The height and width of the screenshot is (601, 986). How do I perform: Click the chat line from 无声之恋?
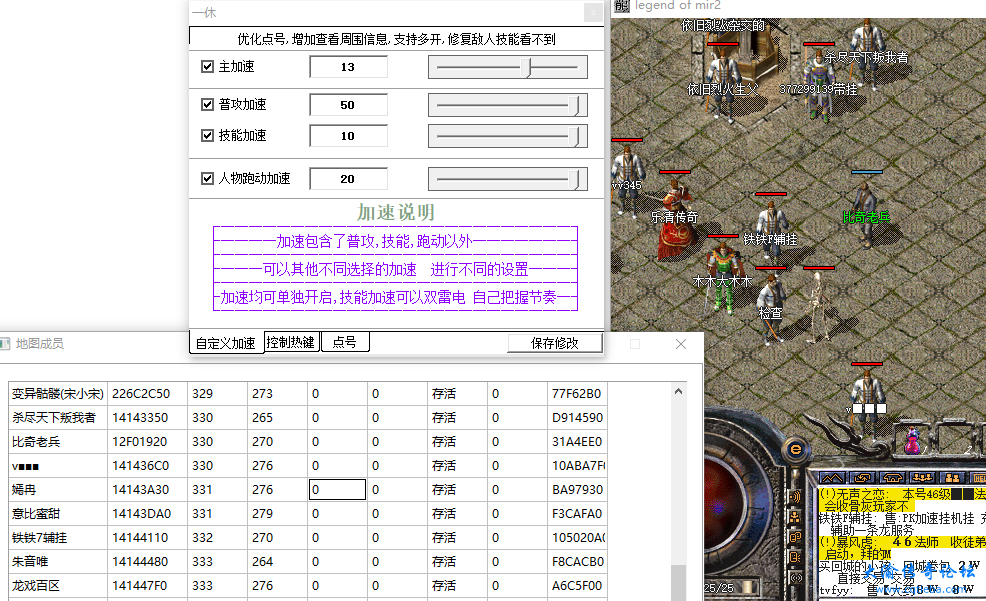902,500
